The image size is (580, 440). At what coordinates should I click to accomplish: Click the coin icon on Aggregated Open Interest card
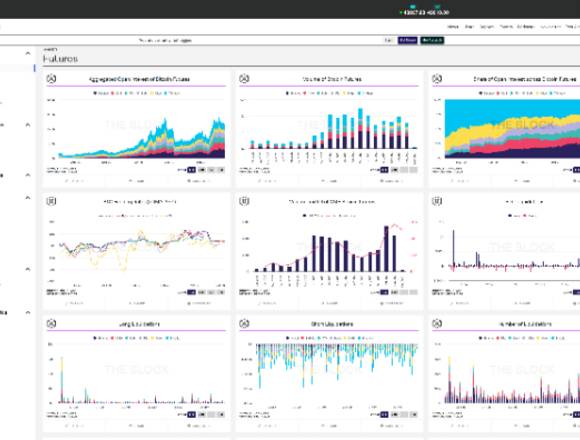point(51,78)
